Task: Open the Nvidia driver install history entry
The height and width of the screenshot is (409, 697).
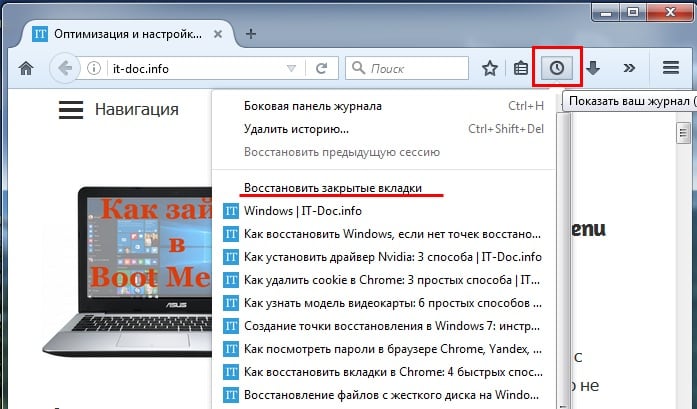Action: [x=392, y=257]
